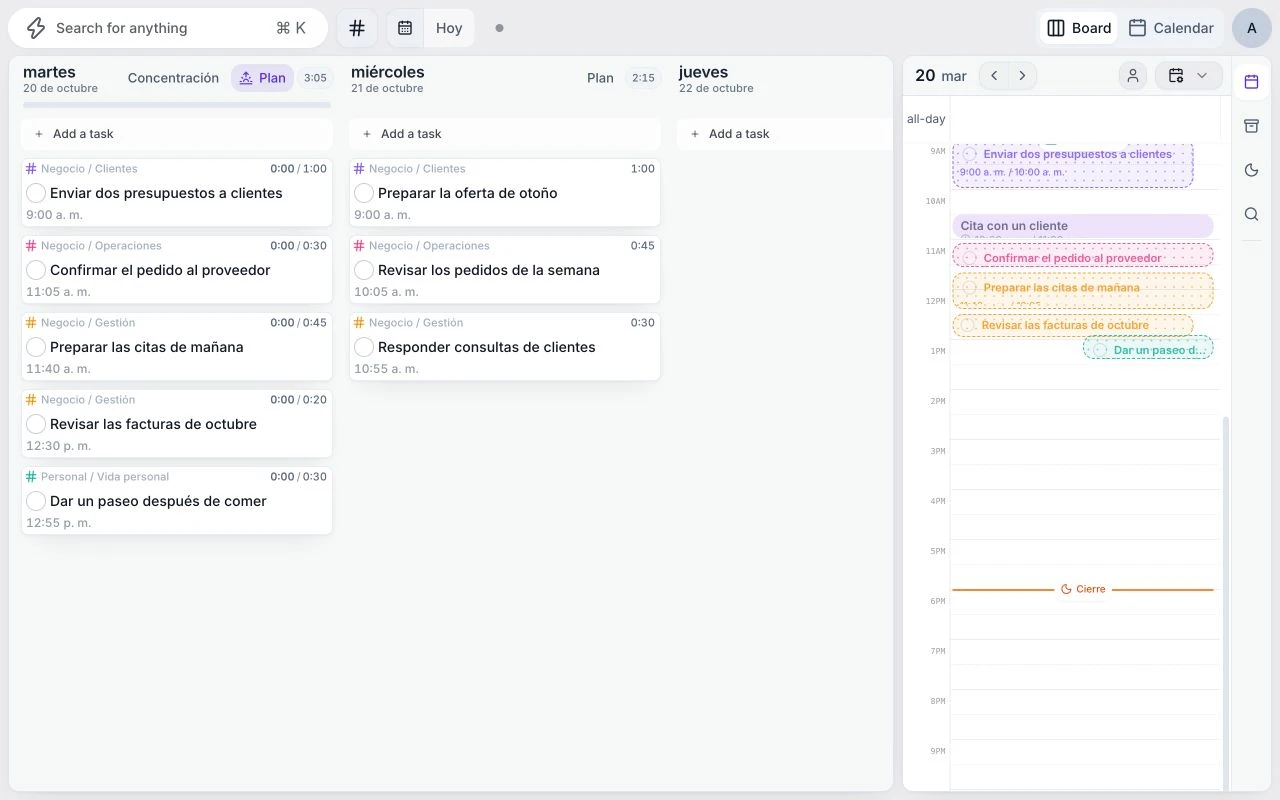Jump to today with the Hoy button
Screen dimensions: 1280x800
coord(449,28)
